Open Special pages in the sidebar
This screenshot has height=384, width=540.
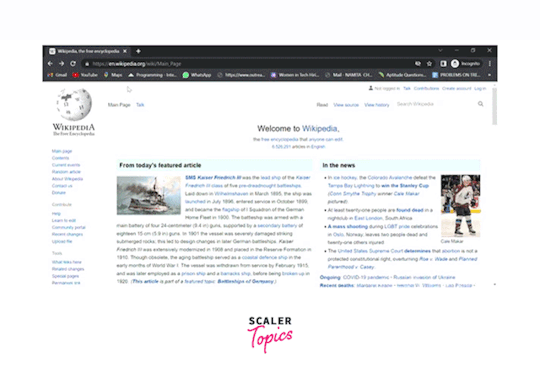point(65,276)
